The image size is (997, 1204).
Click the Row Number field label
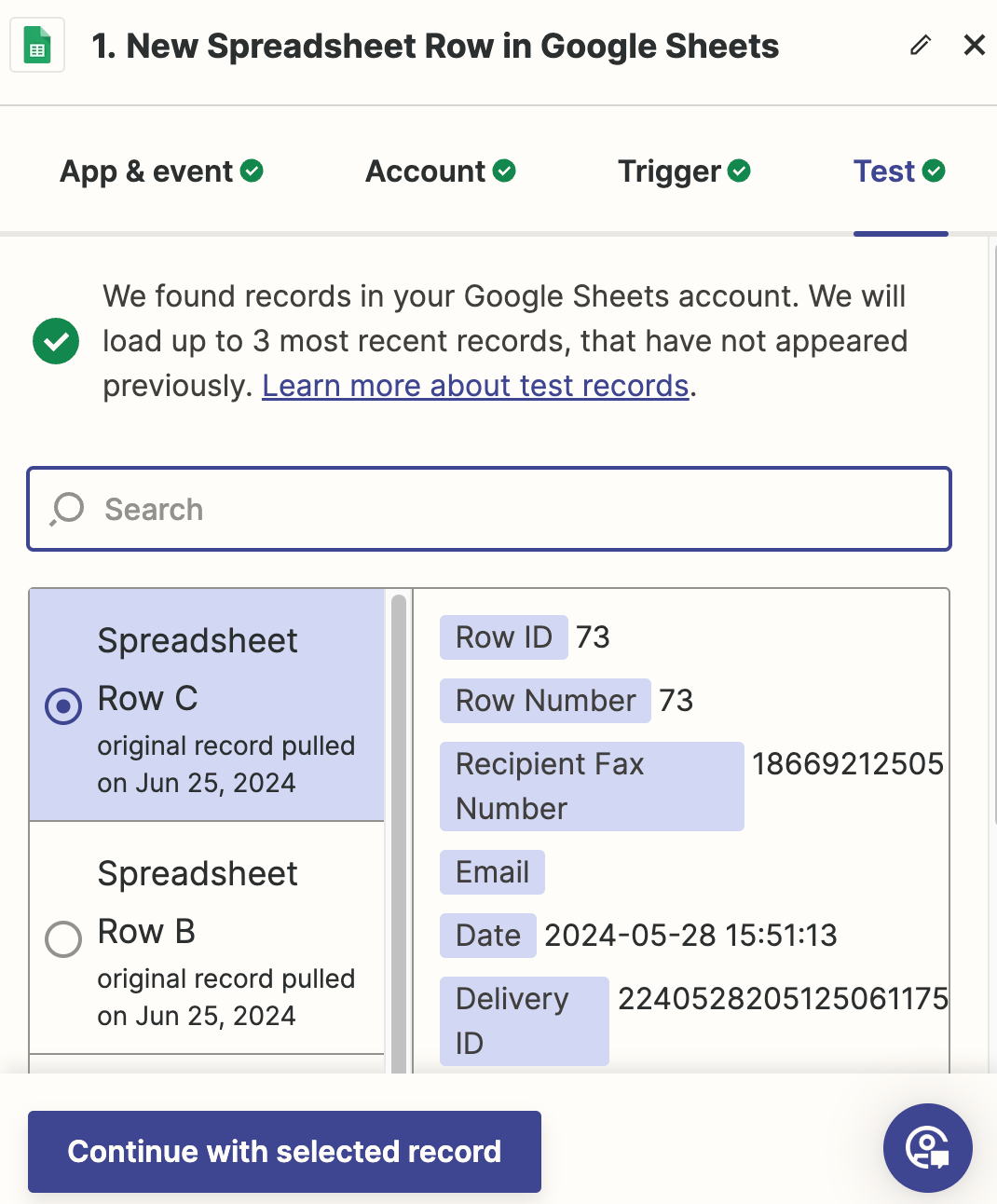pyautogui.click(x=545, y=701)
